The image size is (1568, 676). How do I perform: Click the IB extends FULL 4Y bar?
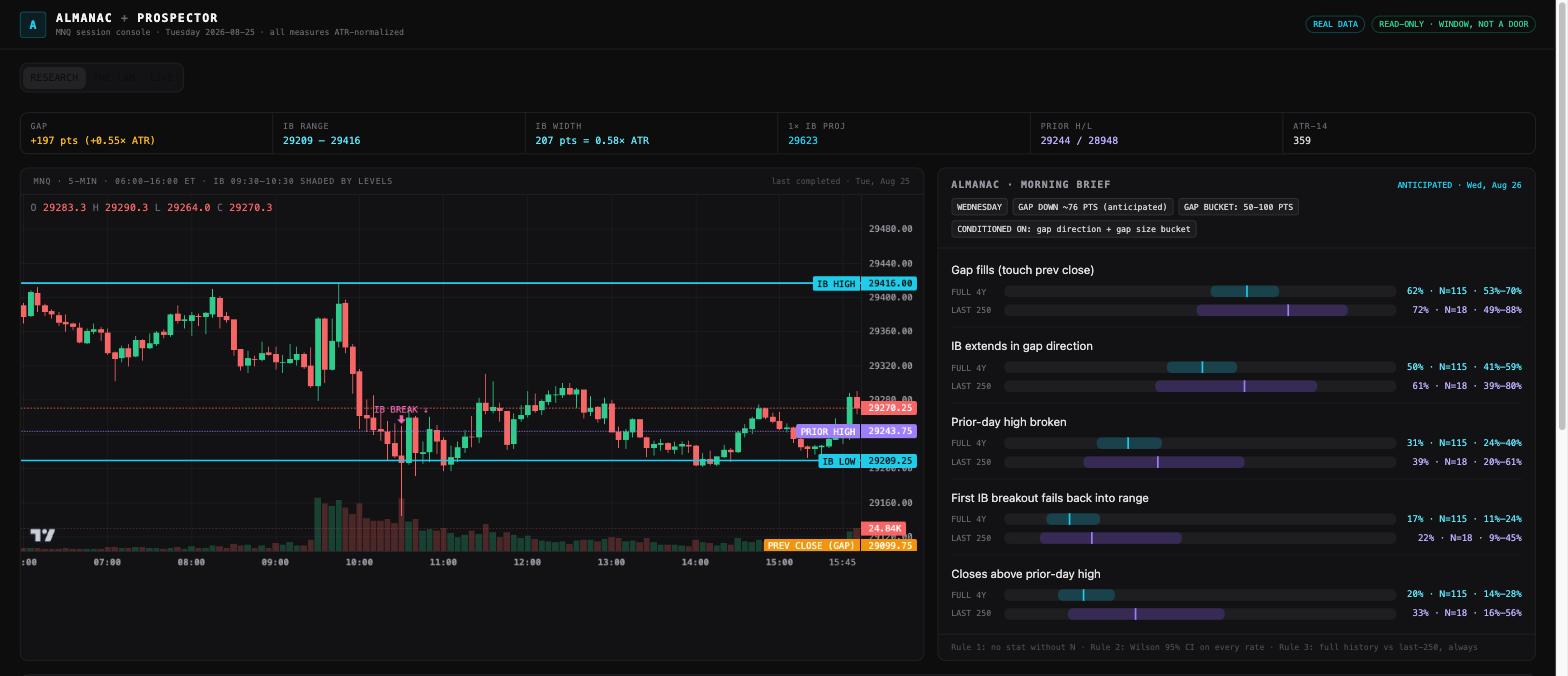tap(1200, 367)
